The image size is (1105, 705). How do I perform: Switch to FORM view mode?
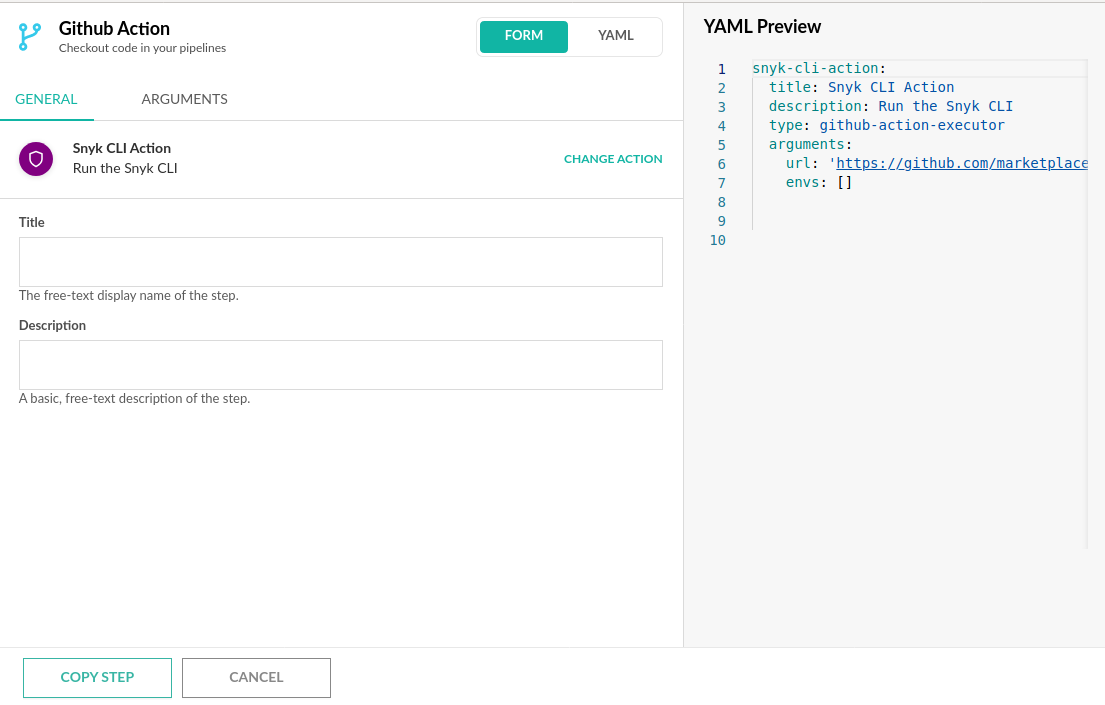tap(523, 36)
